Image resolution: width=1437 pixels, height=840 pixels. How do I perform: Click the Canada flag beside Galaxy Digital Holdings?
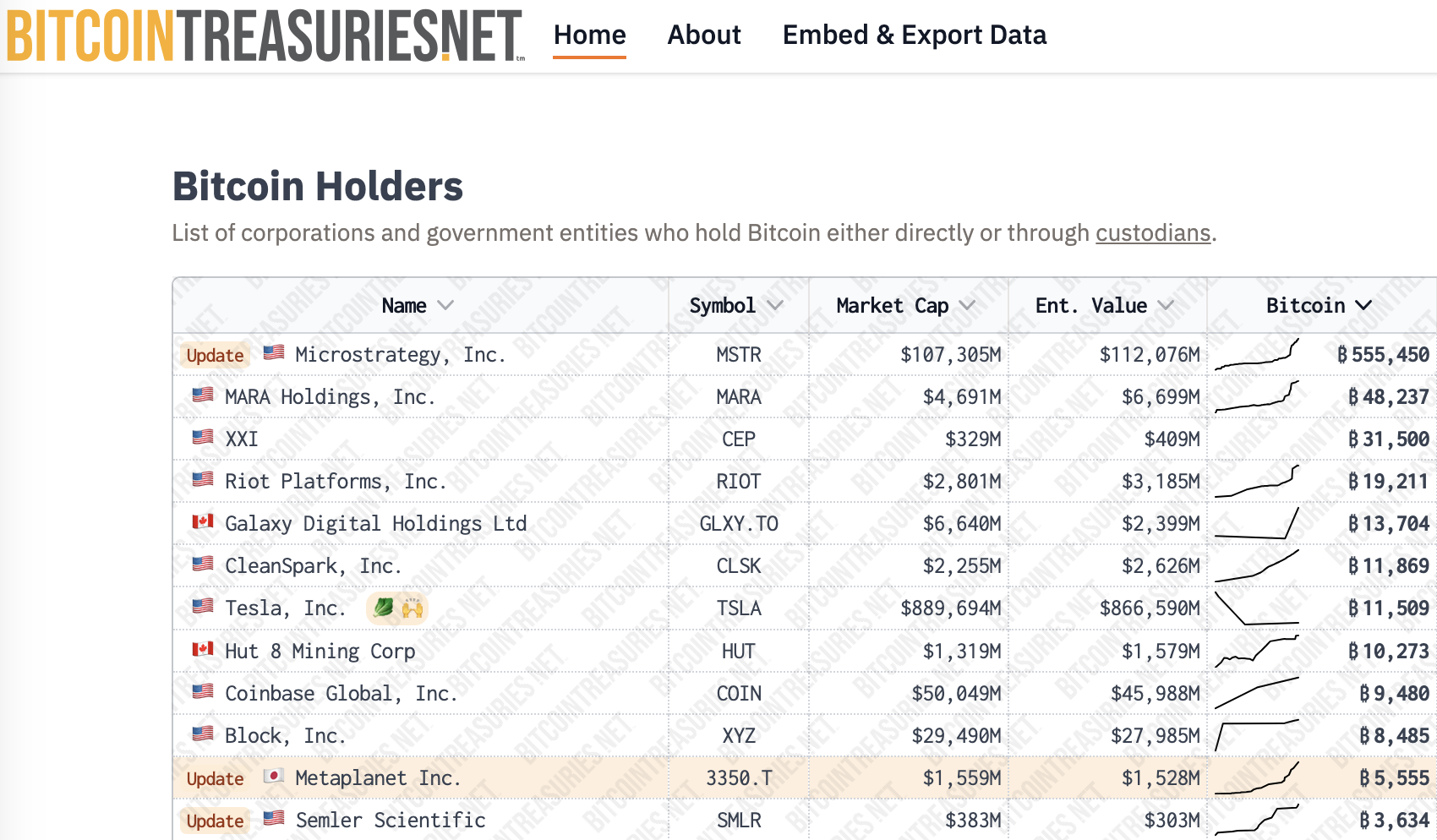click(203, 522)
